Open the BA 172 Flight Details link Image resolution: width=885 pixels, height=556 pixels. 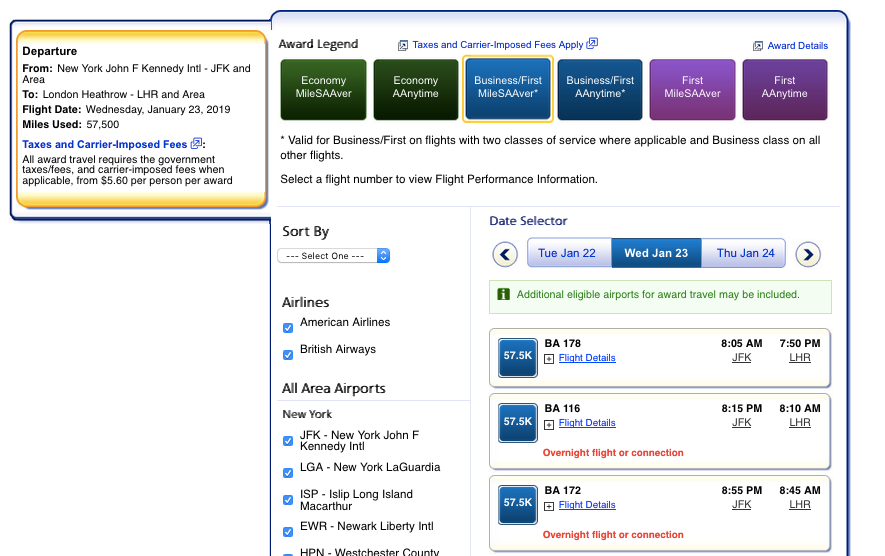click(587, 505)
